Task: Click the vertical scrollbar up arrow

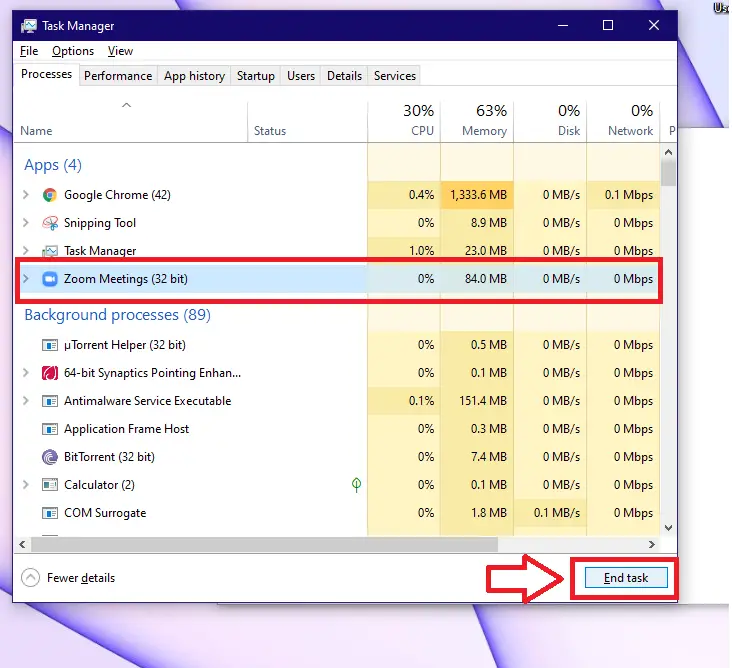Action: coord(669,152)
